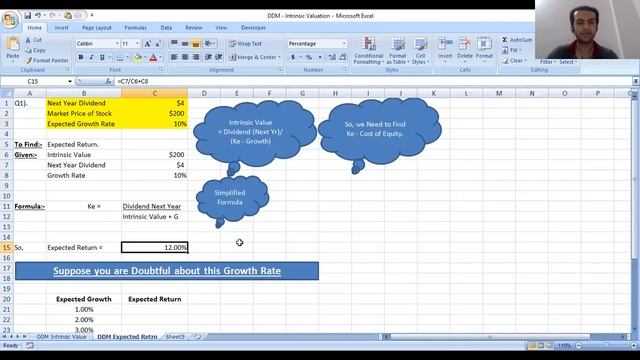Apply fill color to cell
640x360 pixels.
138,58
